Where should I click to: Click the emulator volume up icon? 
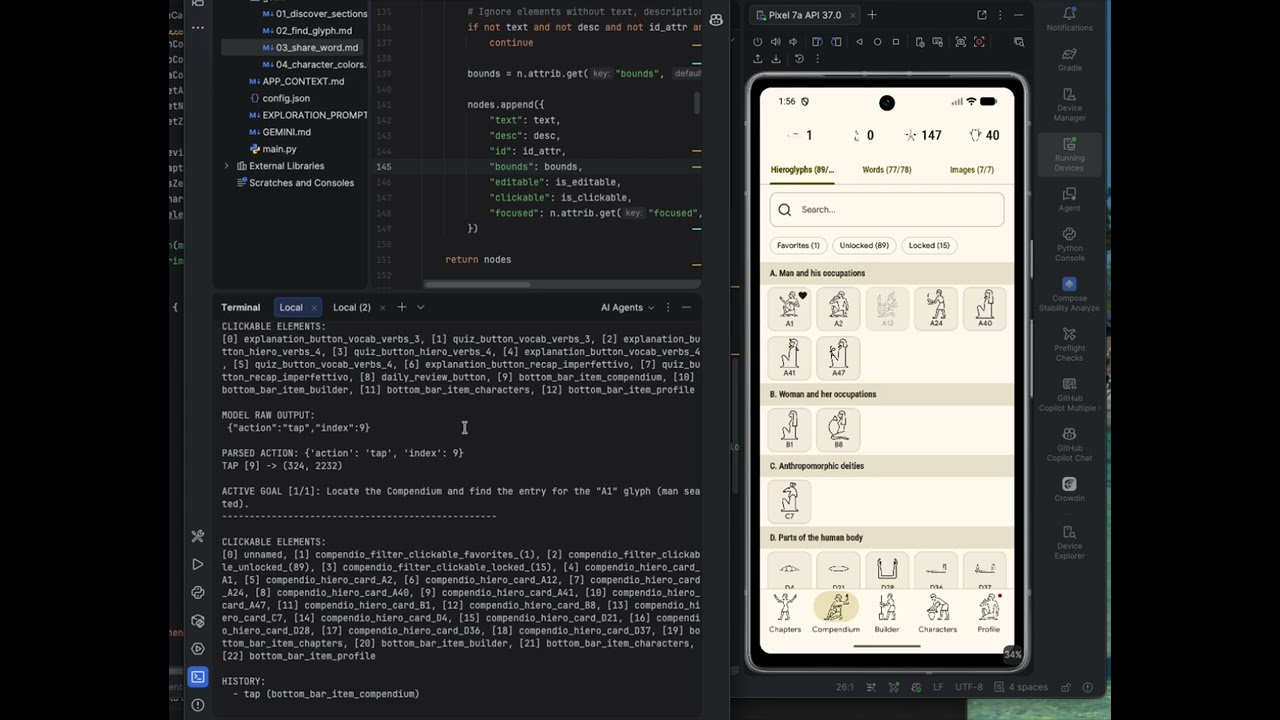click(775, 42)
